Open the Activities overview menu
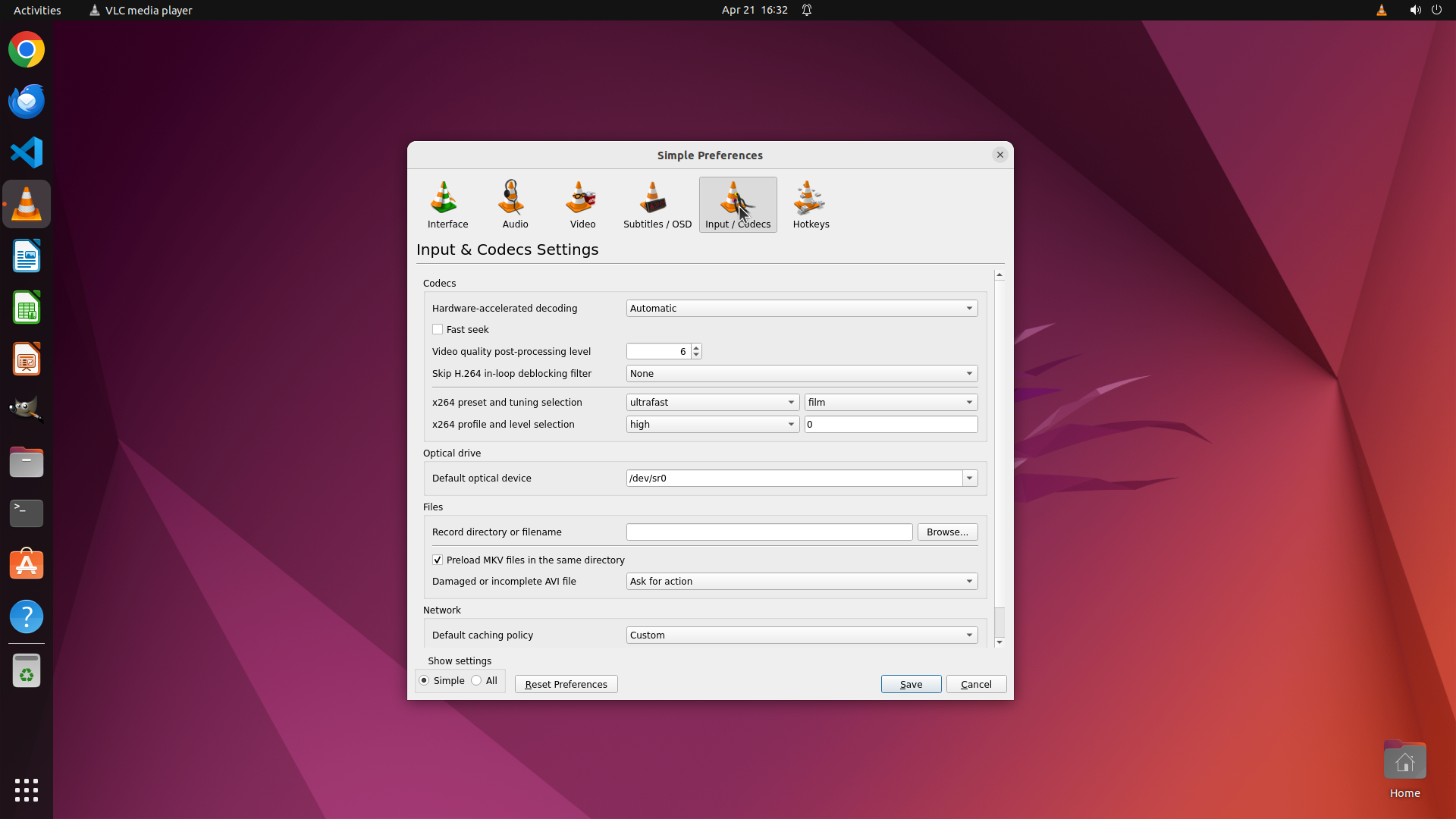Image resolution: width=1456 pixels, height=819 pixels. click(x=37, y=10)
